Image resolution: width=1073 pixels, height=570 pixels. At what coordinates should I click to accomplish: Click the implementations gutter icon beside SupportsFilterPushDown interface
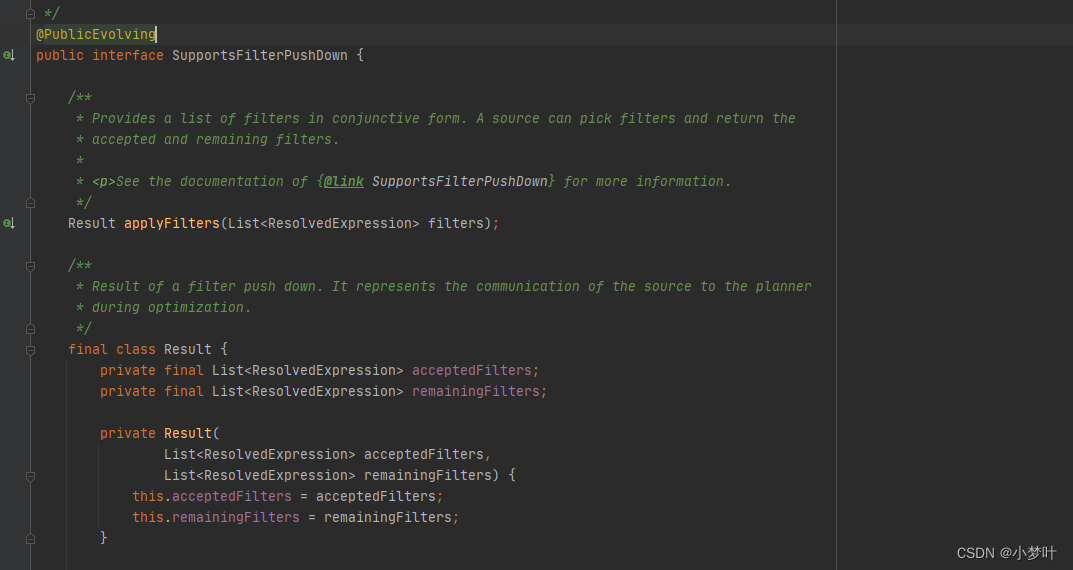tap(9, 55)
